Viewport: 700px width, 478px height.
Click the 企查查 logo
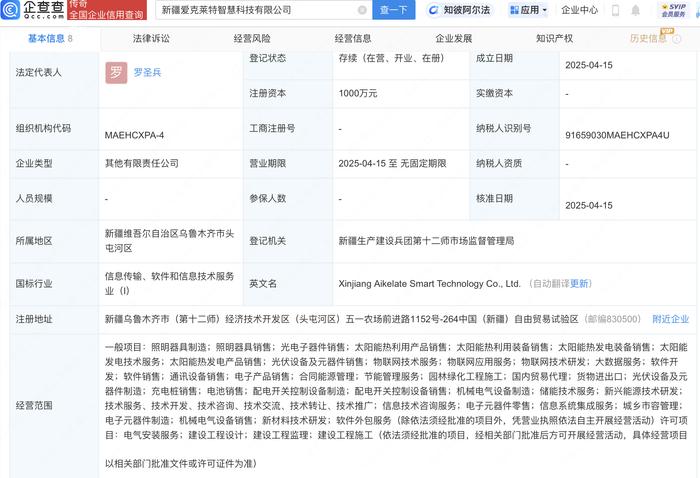(x=33, y=9)
